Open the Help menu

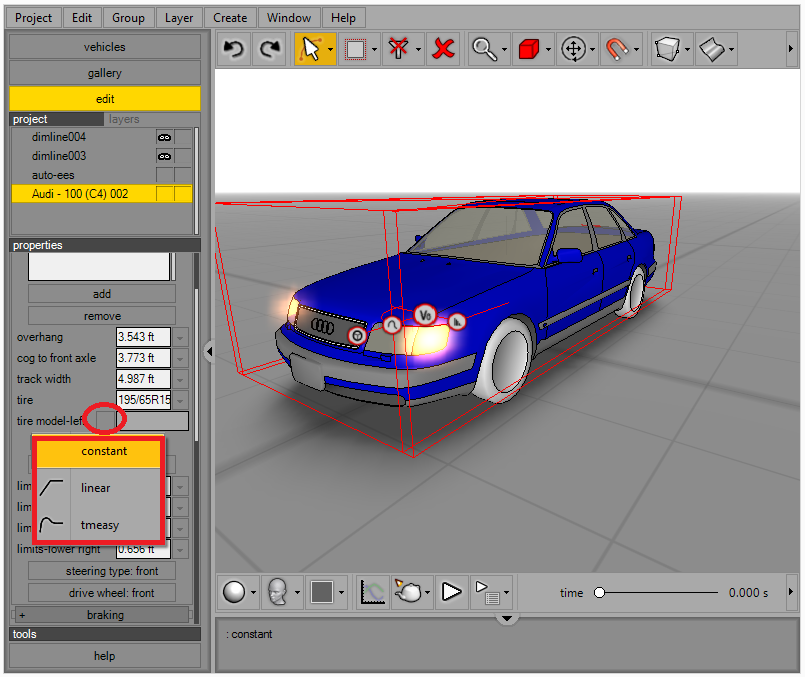tap(343, 18)
